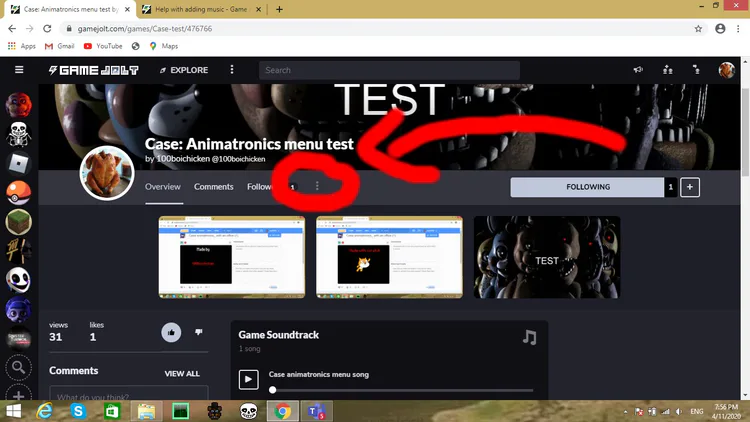
Task: Select the Overview tab
Action: pyautogui.click(x=163, y=187)
